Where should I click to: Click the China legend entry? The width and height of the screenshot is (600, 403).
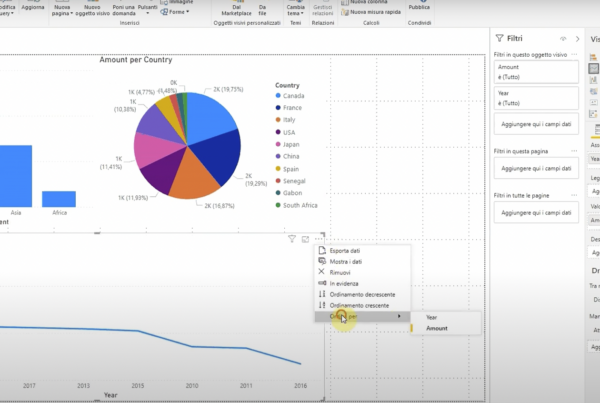tap(287, 156)
